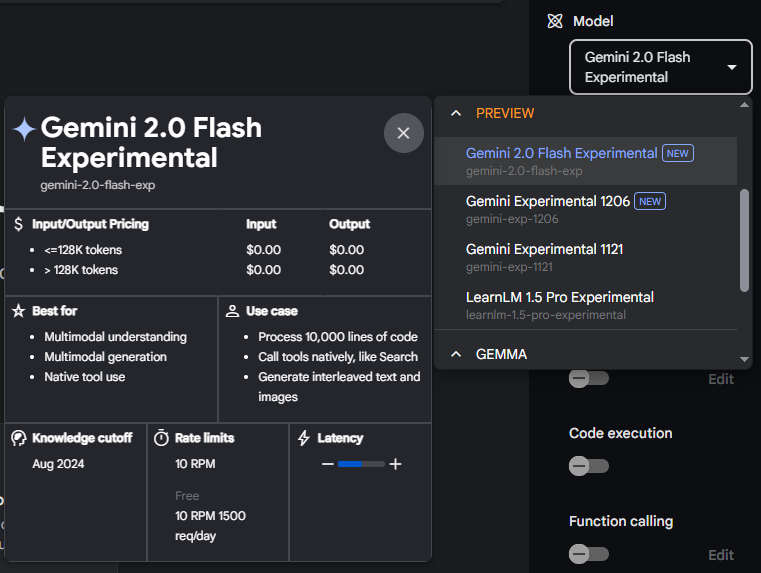Click the Code execution label
This screenshot has width=761, height=573.
(x=621, y=433)
